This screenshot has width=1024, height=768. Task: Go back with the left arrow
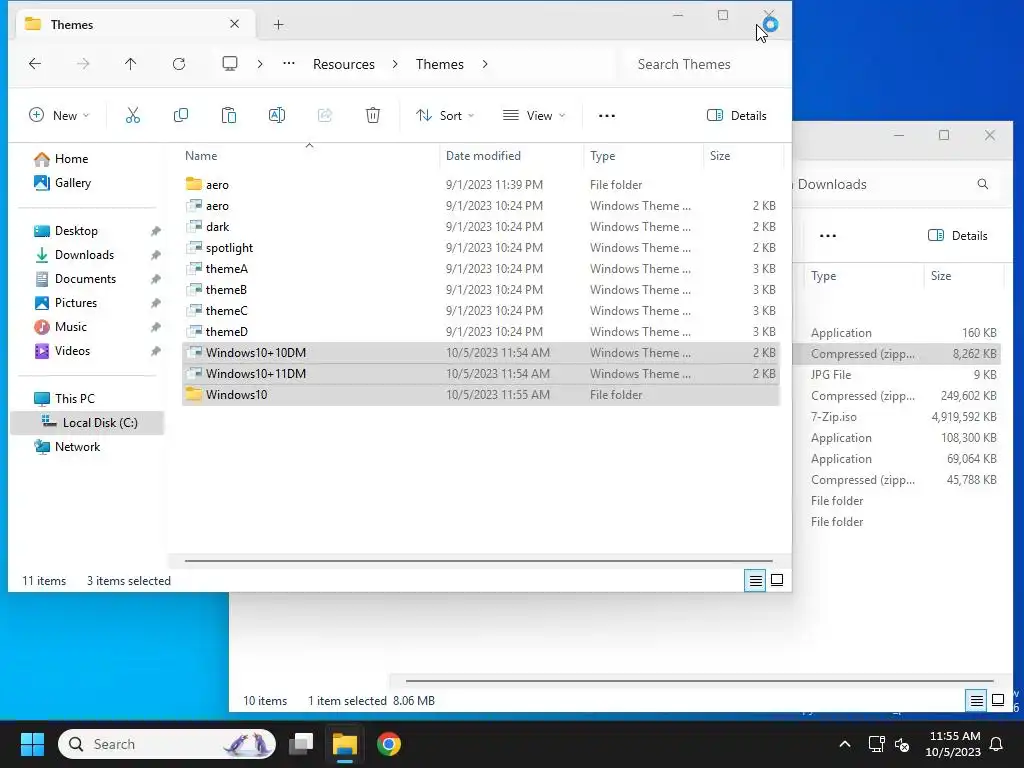35,63
